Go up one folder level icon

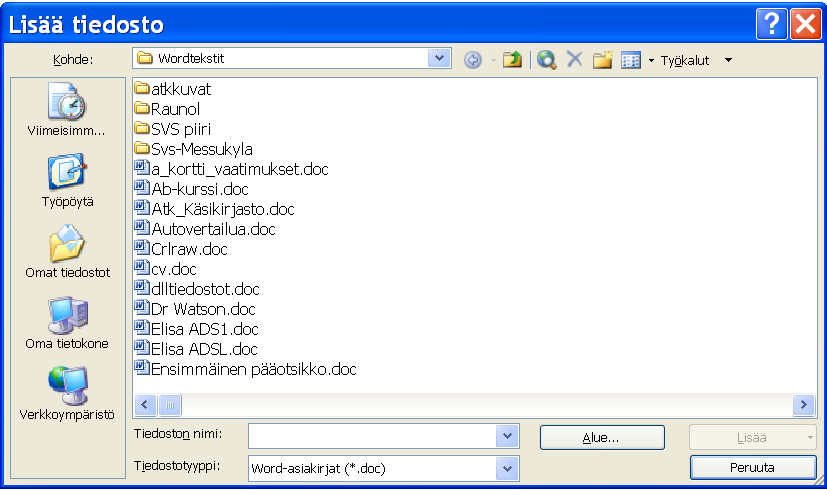[x=512, y=60]
